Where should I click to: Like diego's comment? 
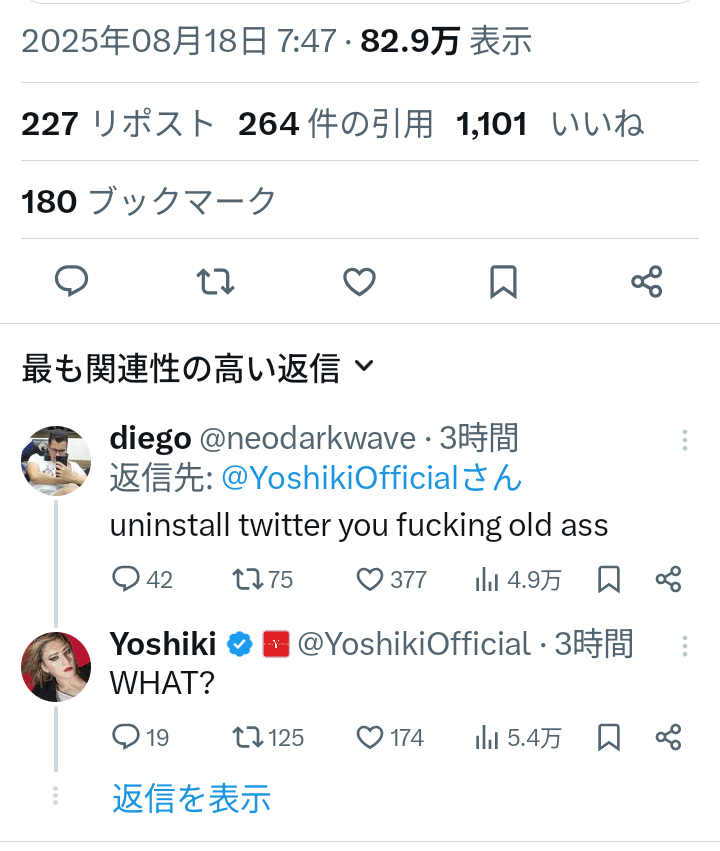tap(371, 579)
